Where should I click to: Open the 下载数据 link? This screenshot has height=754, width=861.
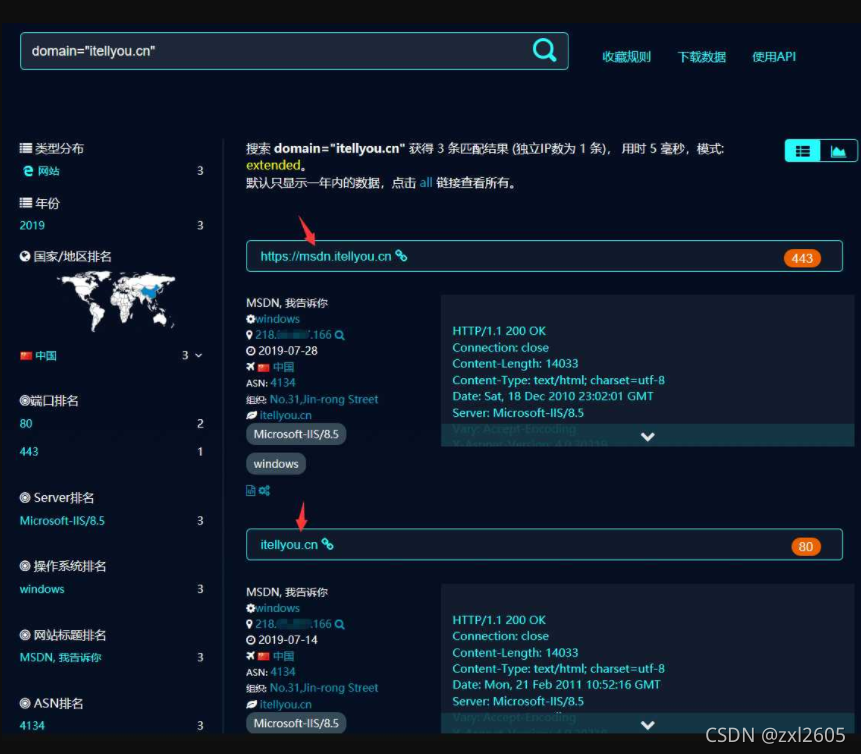click(x=701, y=57)
